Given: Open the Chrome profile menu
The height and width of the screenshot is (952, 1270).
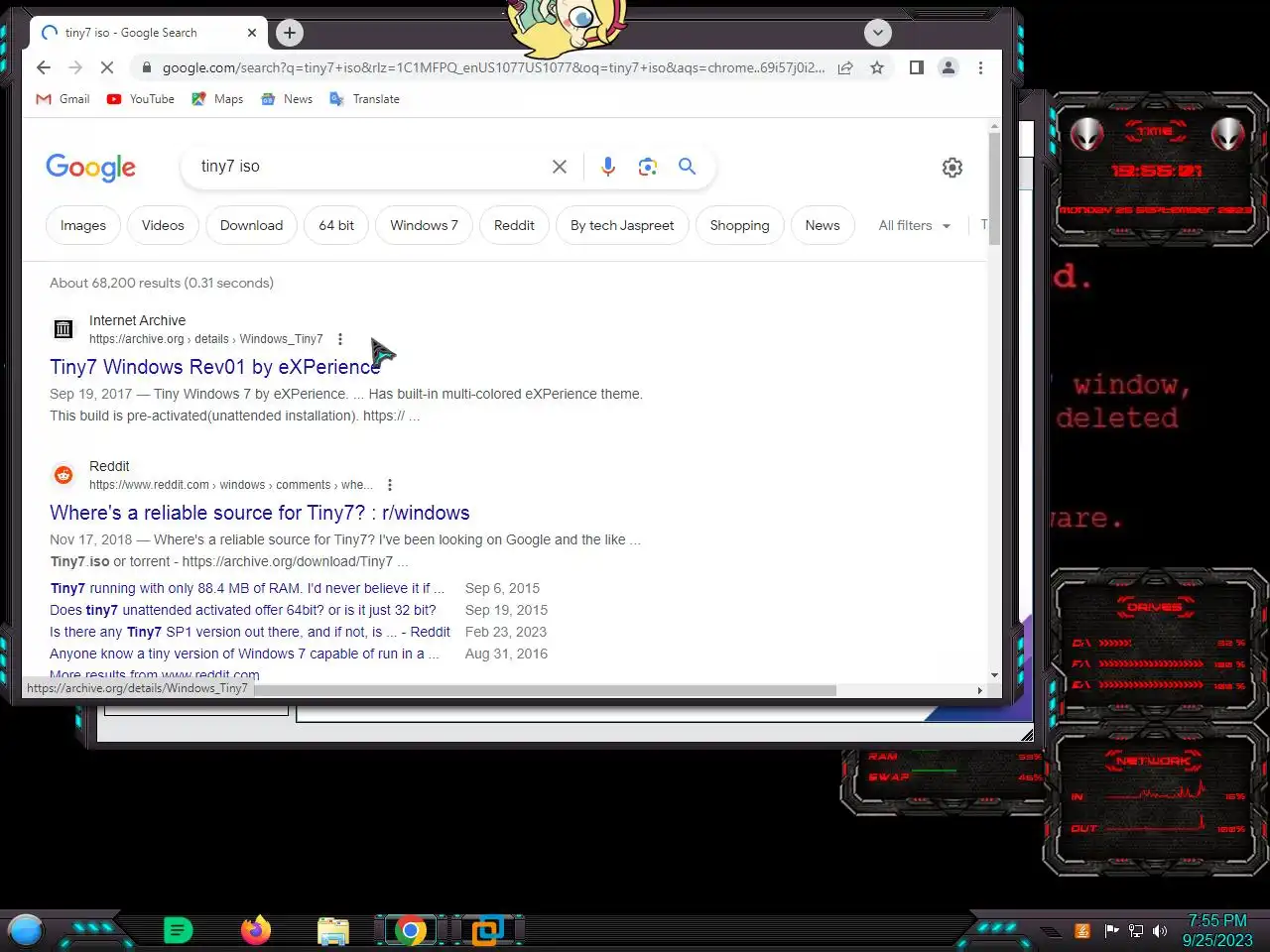Looking at the screenshot, I should (x=949, y=67).
